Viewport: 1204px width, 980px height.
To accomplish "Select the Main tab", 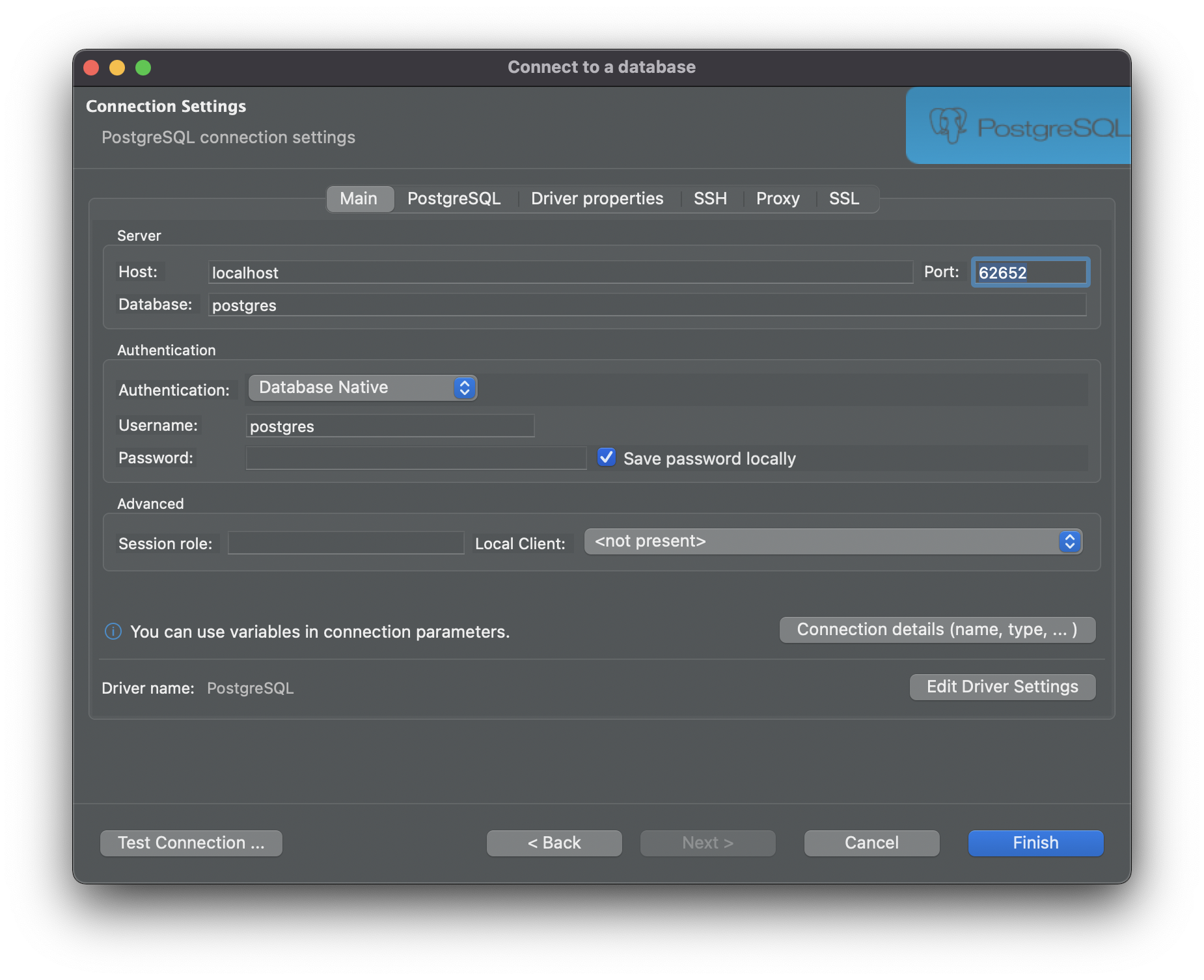I will 359,198.
